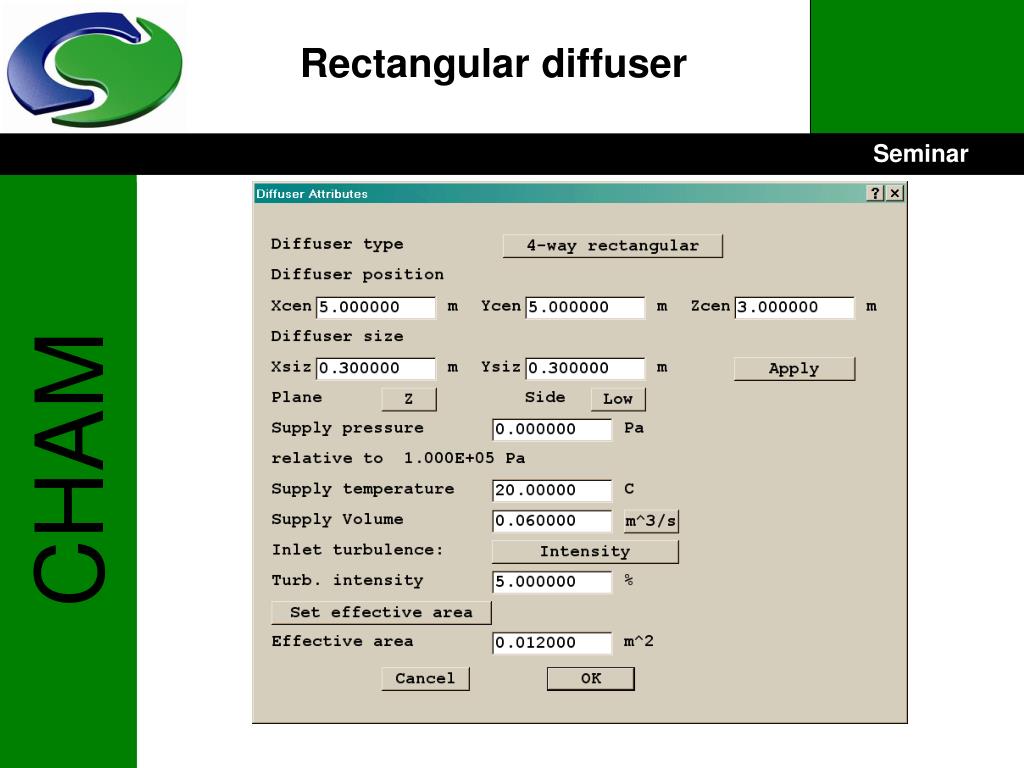Image resolution: width=1024 pixels, height=768 pixels.
Task: Click the 'Pa' unit beside Supply pressure field
Action: click(633, 428)
